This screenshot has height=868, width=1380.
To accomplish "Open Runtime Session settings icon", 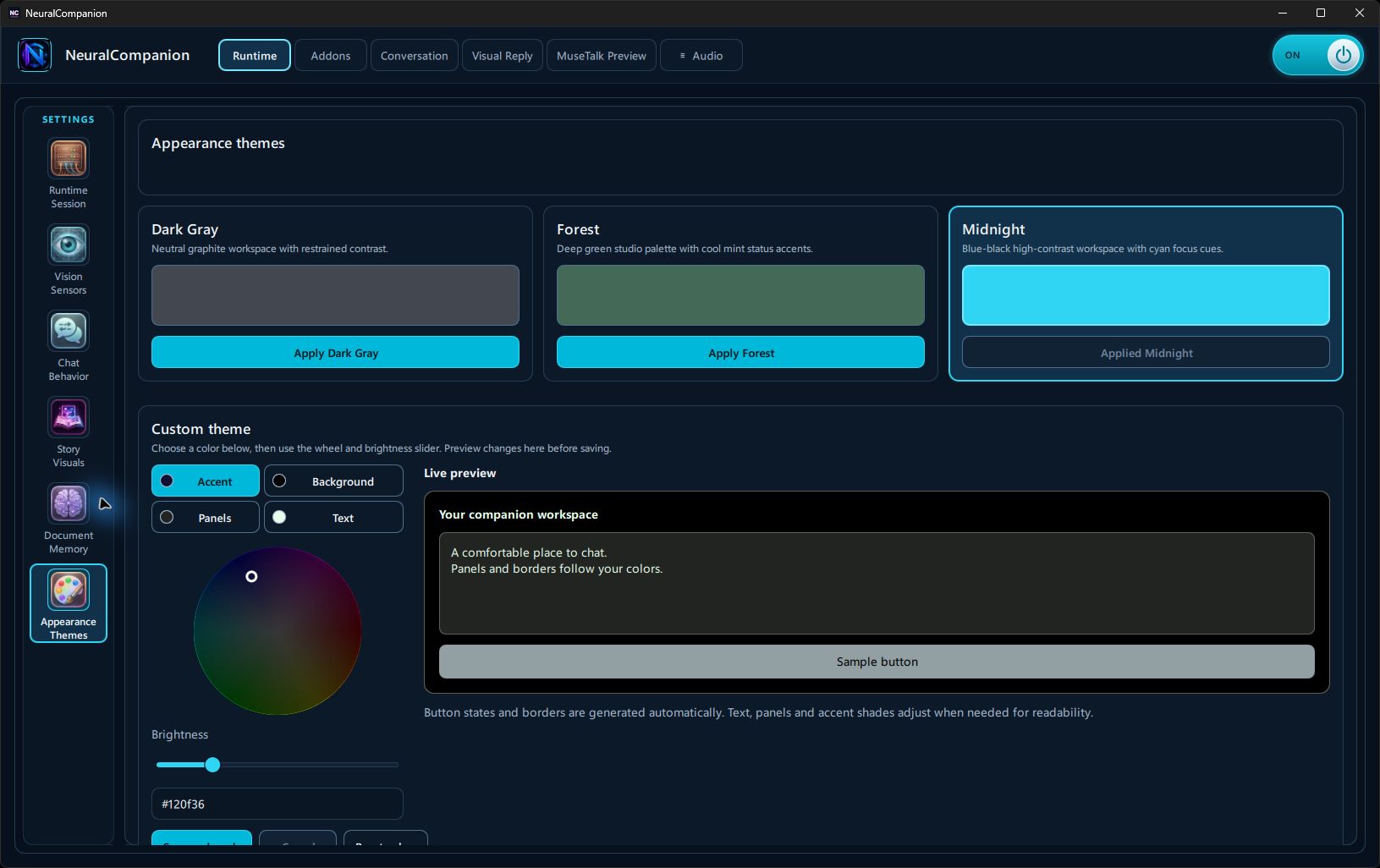I will point(69,158).
